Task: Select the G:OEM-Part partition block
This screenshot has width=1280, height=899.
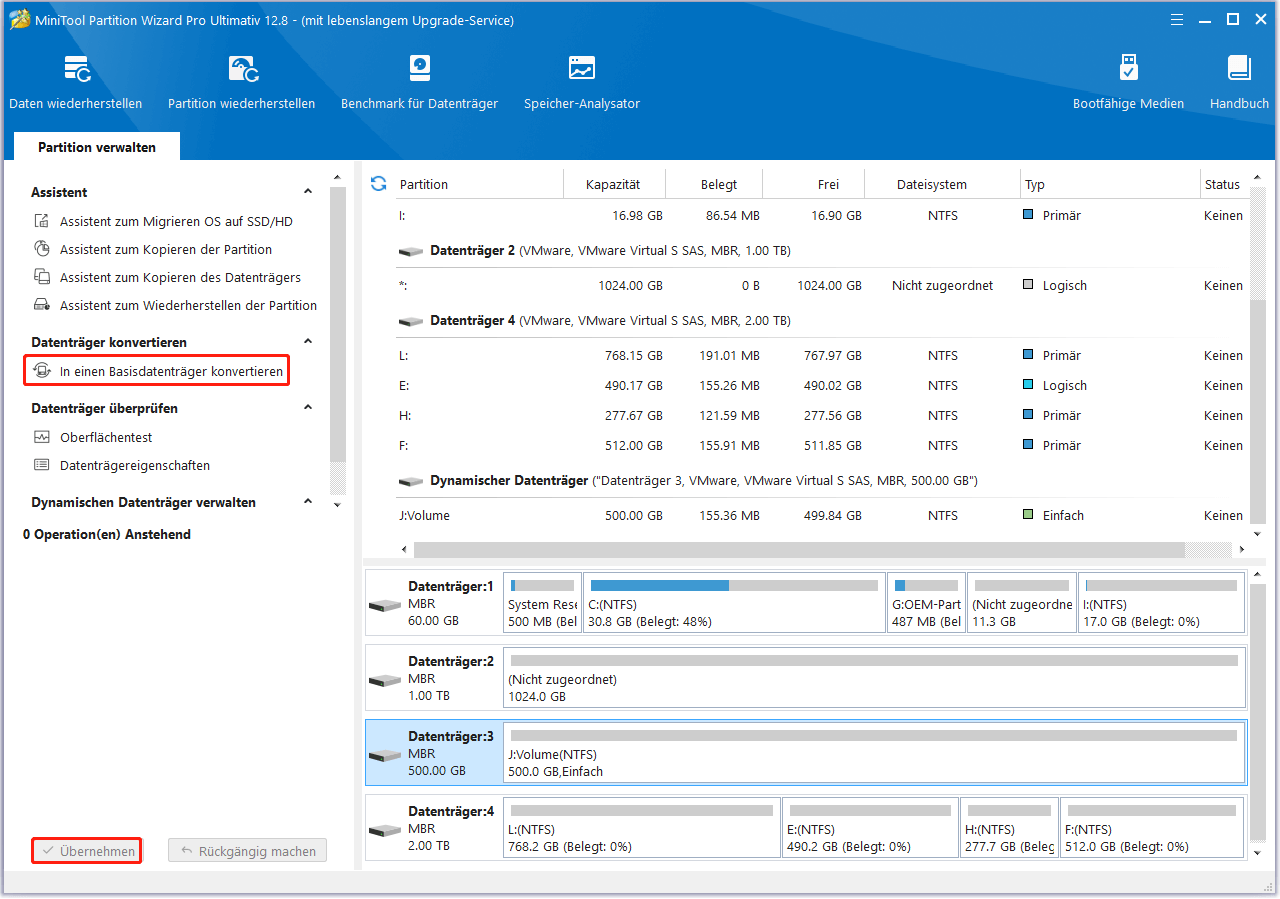Action: click(927, 603)
